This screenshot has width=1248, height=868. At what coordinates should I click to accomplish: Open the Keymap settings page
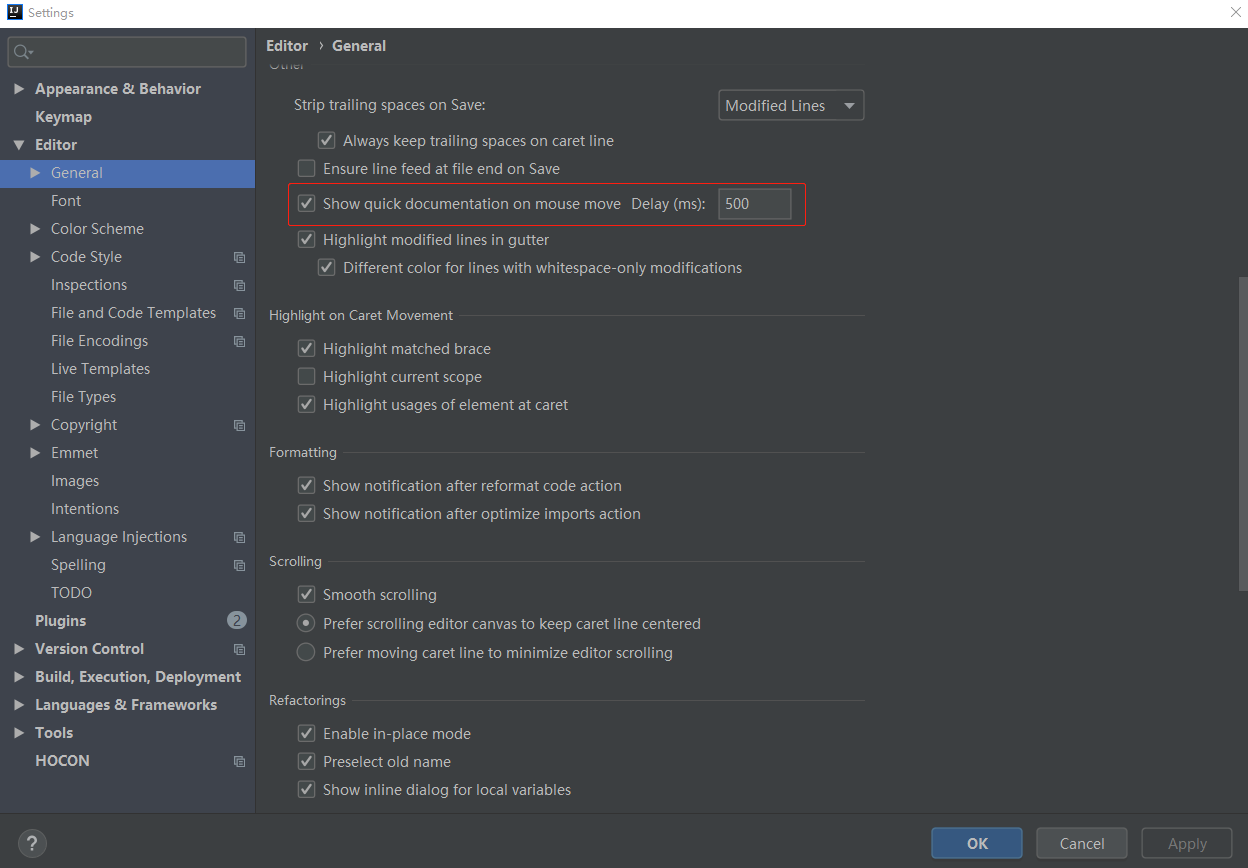click(x=63, y=117)
